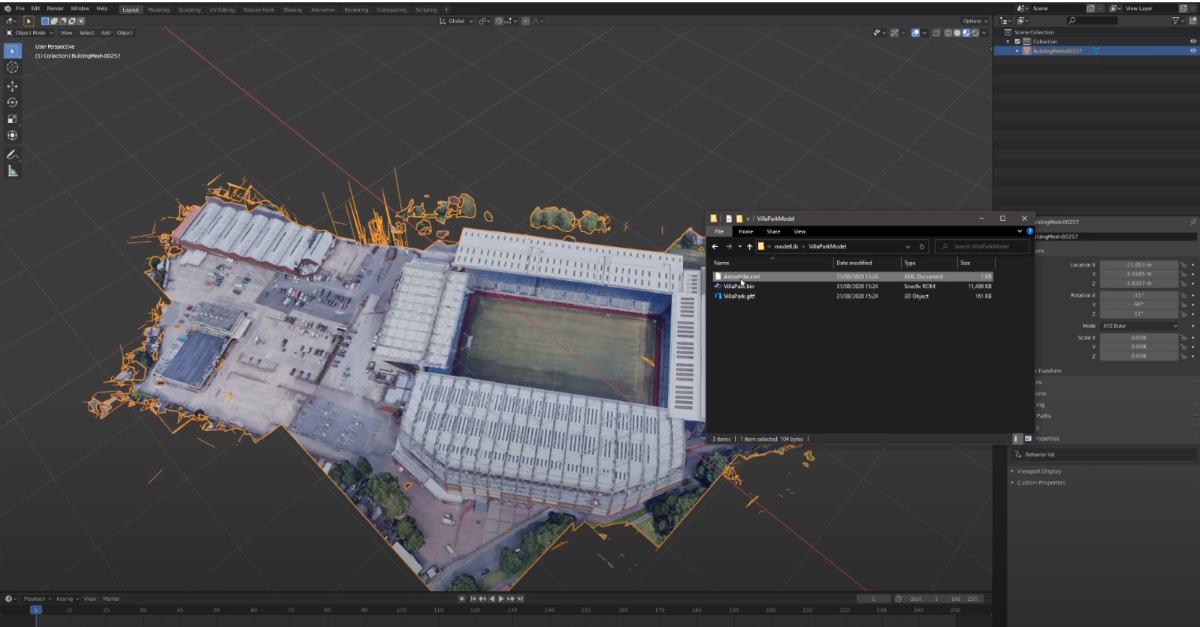Viewport: 1200px width, 627px height.
Task: Select the Transform tool
Action: (x=13, y=135)
